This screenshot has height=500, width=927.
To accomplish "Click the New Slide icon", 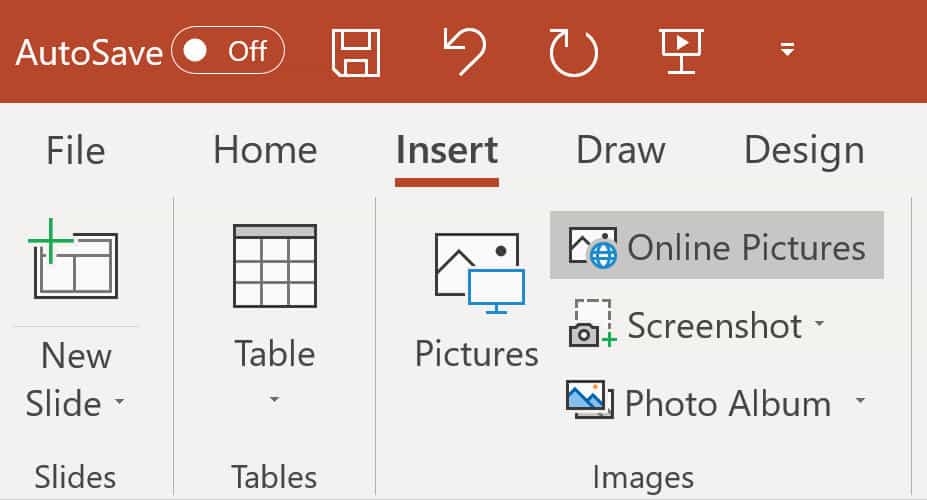I will [73, 259].
